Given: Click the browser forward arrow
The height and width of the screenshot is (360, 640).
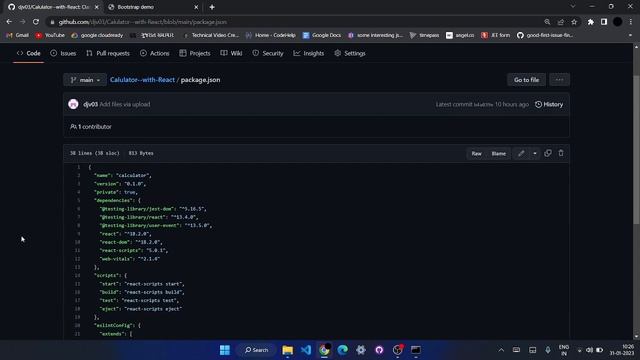Looking at the screenshot, I should [x=22, y=22].
